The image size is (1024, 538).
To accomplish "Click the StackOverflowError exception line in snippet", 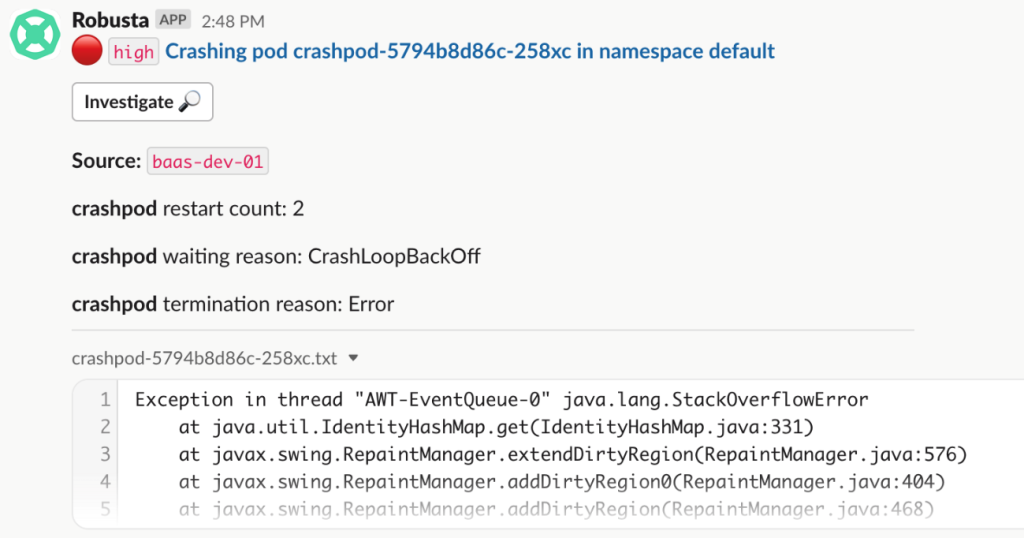I will (x=501, y=400).
